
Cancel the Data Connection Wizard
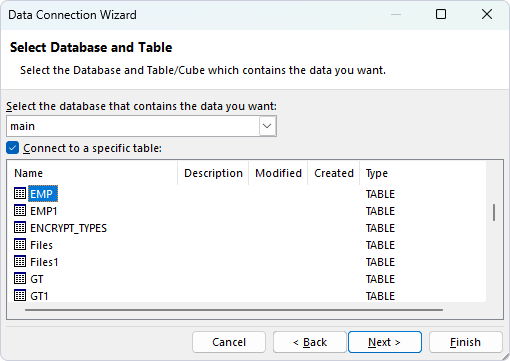coord(229,342)
